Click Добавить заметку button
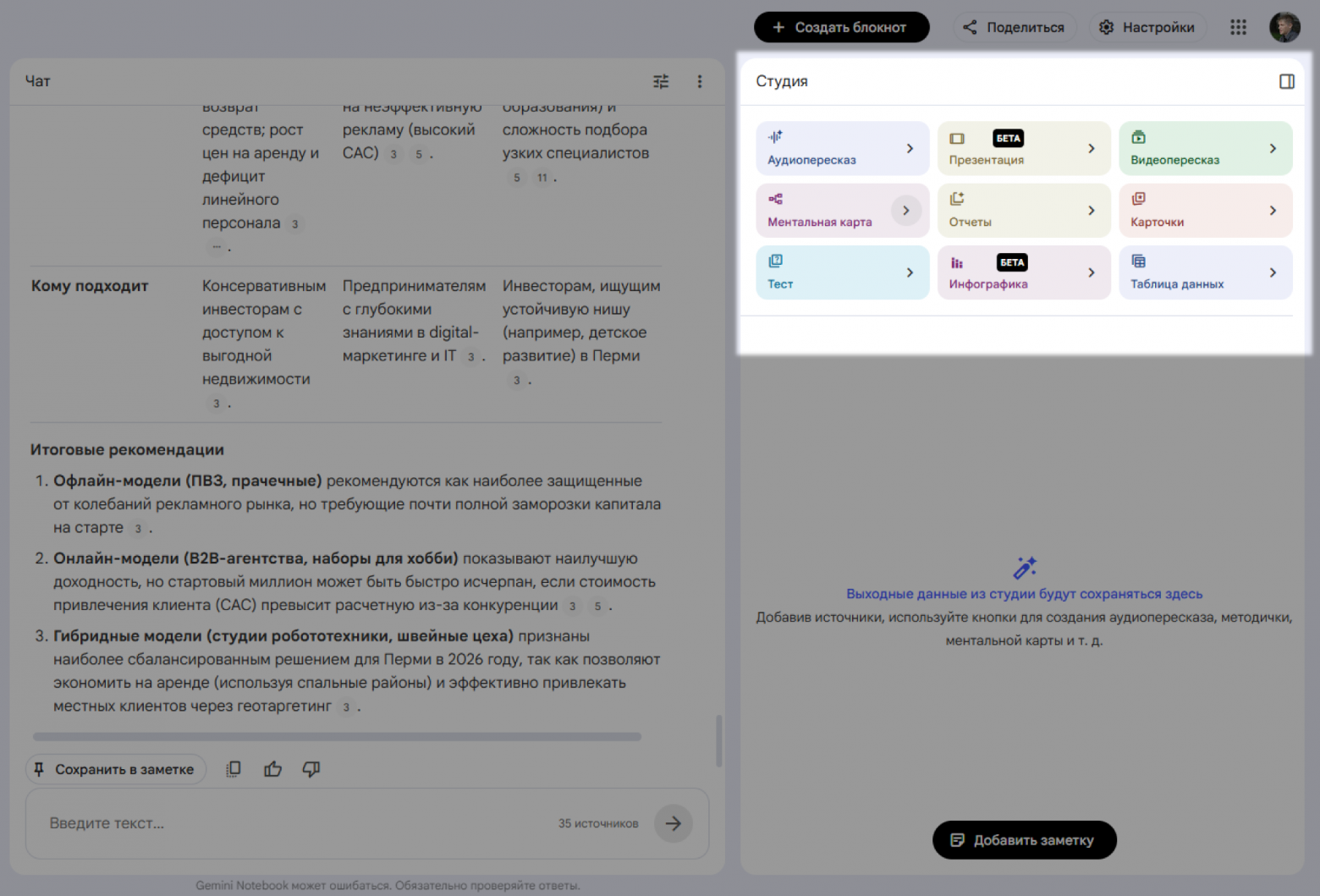The image size is (1320, 896). click(x=1025, y=840)
